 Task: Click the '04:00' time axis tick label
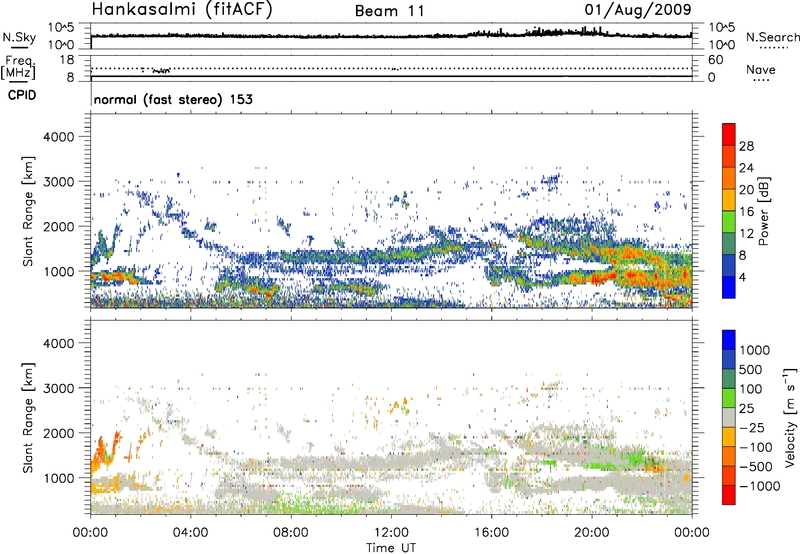point(190,533)
